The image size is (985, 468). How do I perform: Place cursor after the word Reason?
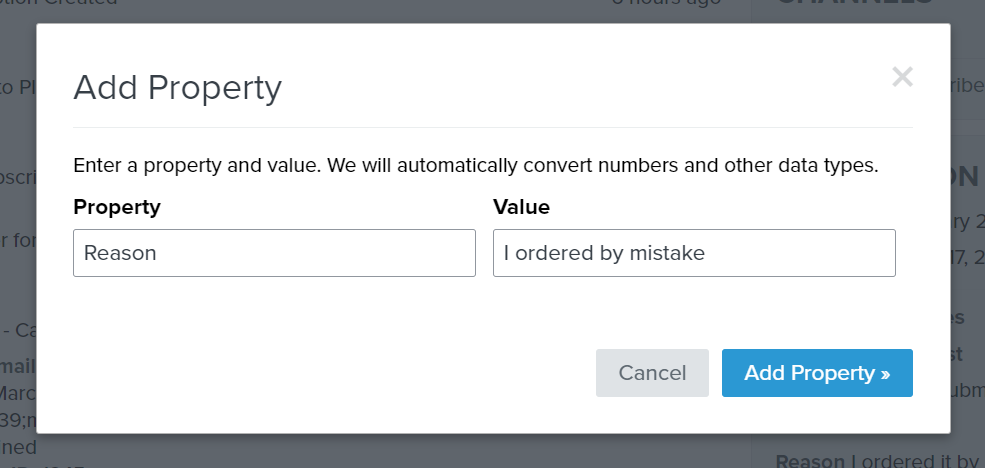[x=158, y=253]
